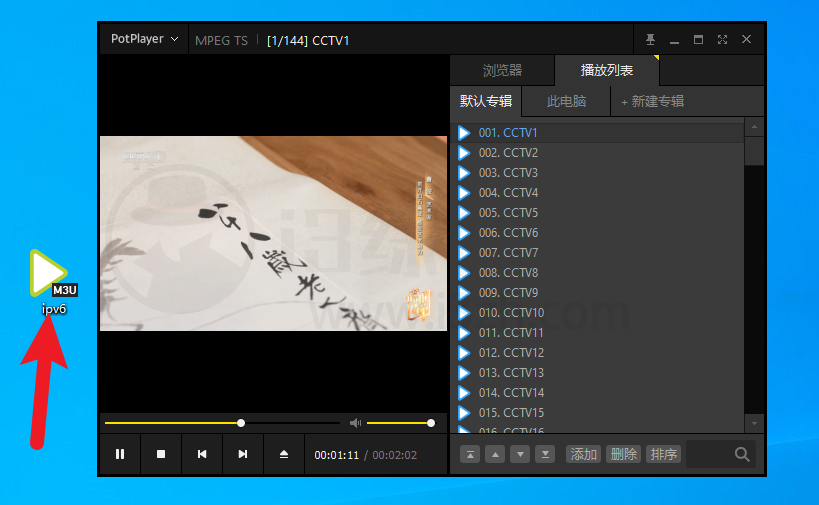Move selected playlist item up
The width and height of the screenshot is (819, 505).
coord(495,454)
